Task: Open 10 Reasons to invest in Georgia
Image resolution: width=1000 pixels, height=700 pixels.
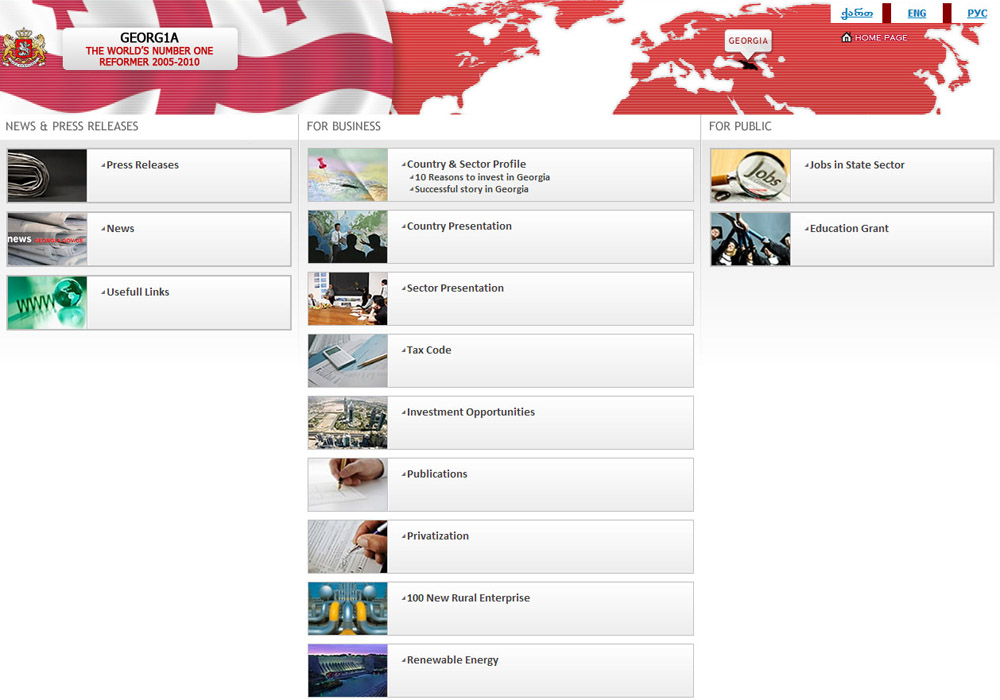Action: click(x=482, y=177)
